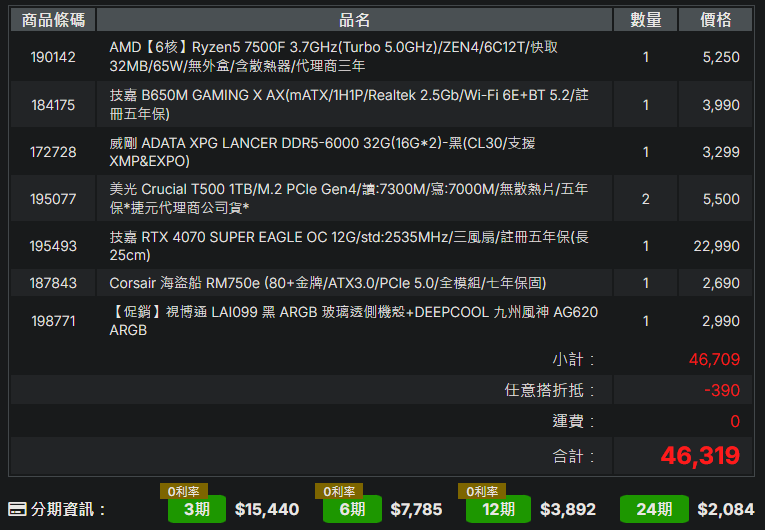Click the Crucial T500 1TB product name

pyautogui.click(x=349, y=198)
